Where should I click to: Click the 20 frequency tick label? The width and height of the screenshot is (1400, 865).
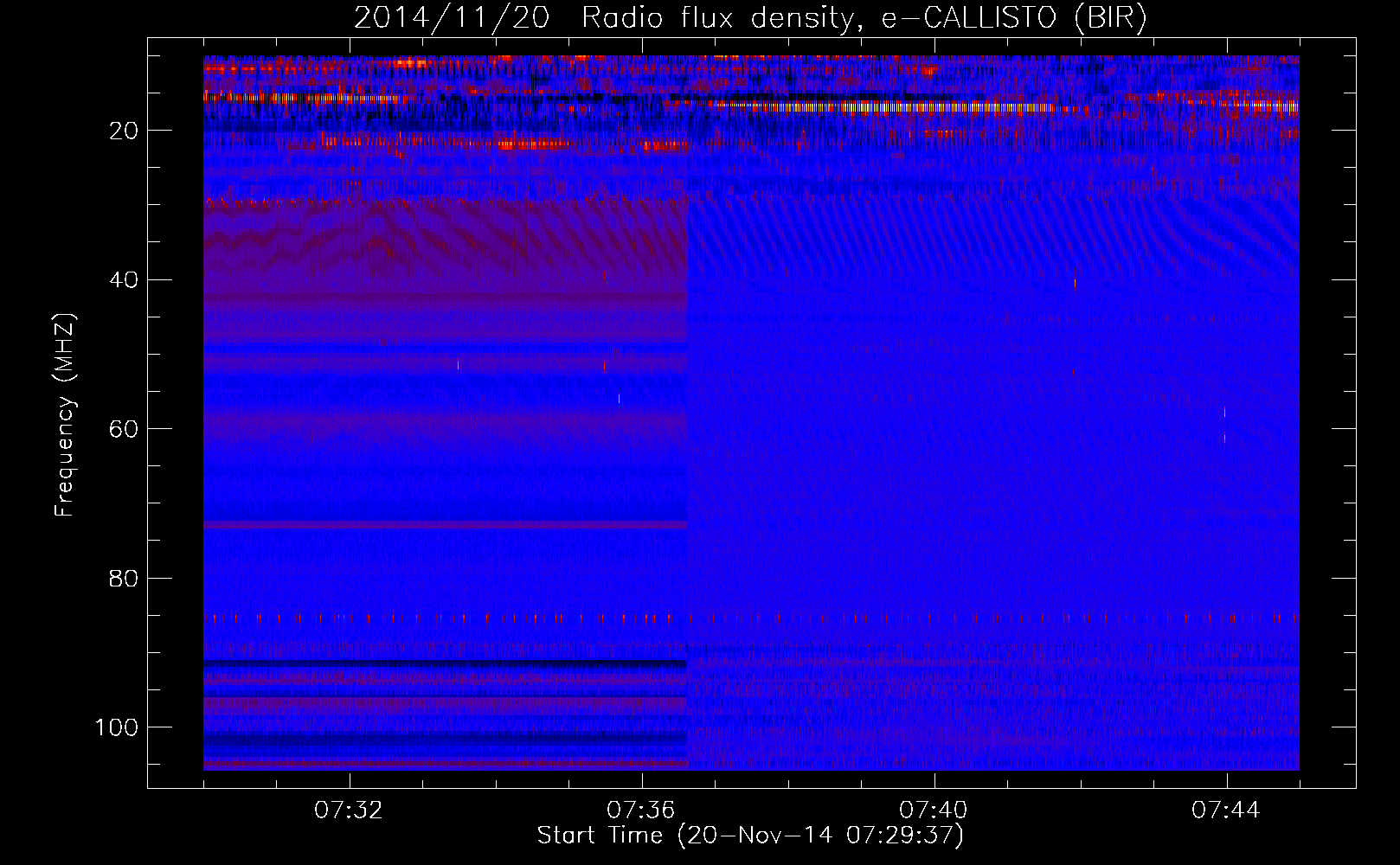pos(125,131)
